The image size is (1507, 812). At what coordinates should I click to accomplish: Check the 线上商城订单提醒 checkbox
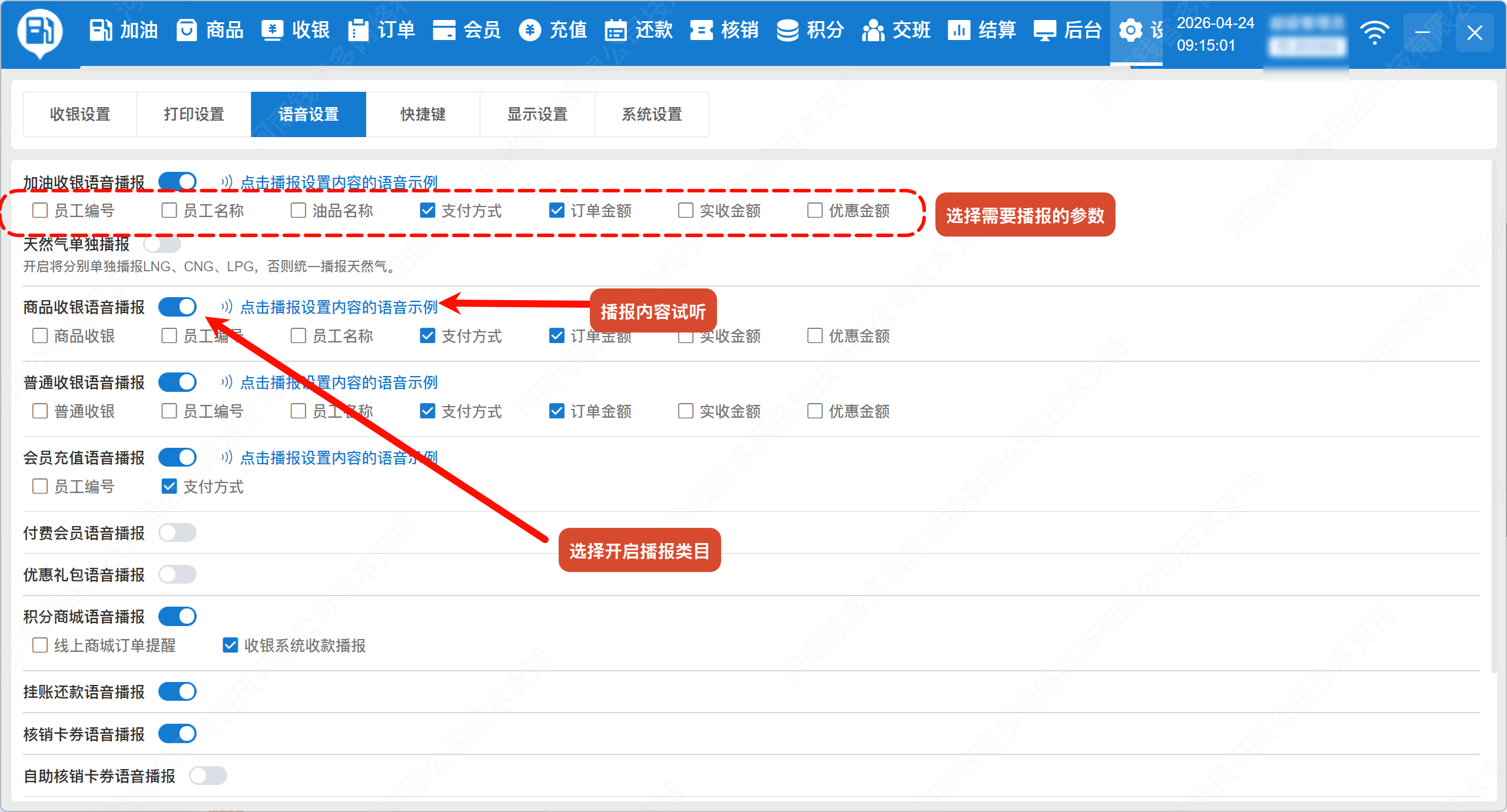pyautogui.click(x=40, y=645)
